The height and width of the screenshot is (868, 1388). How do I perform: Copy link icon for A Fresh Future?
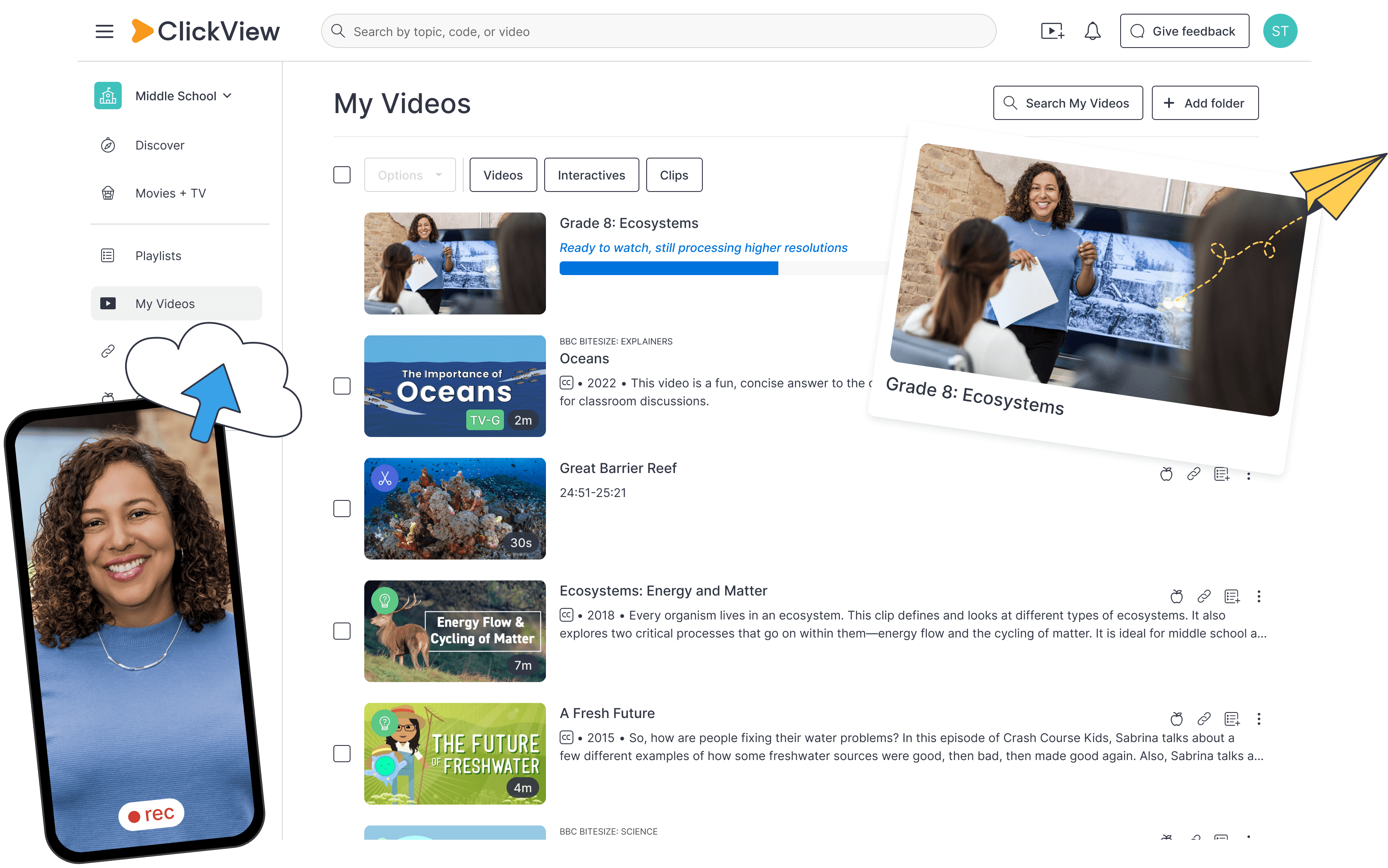pyautogui.click(x=1204, y=719)
